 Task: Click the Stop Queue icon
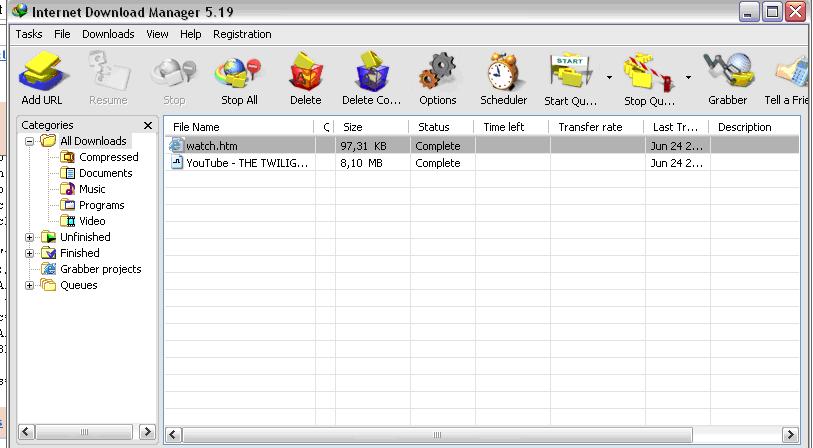click(649, 71)
